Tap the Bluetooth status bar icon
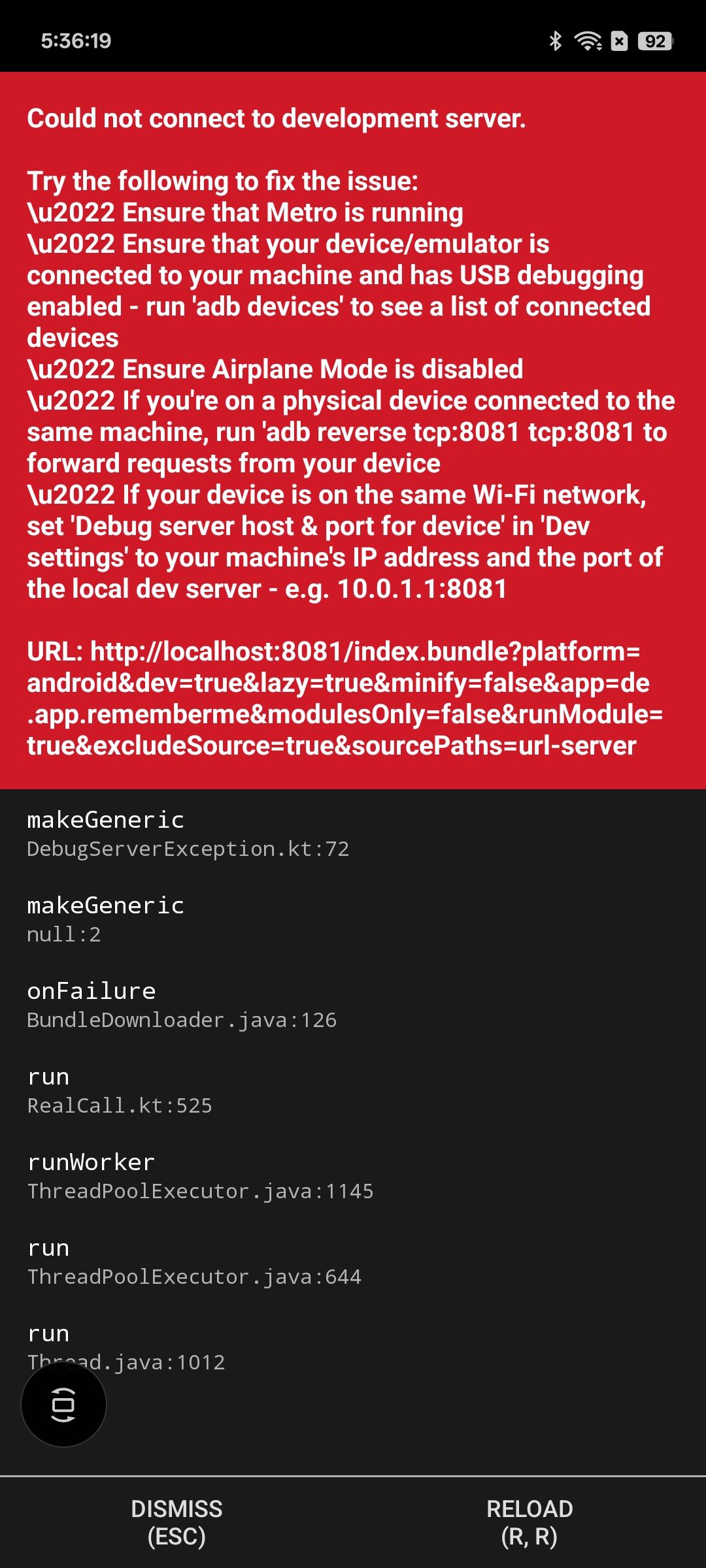This screenshot has height=1568, width=706. coord(555,41)
